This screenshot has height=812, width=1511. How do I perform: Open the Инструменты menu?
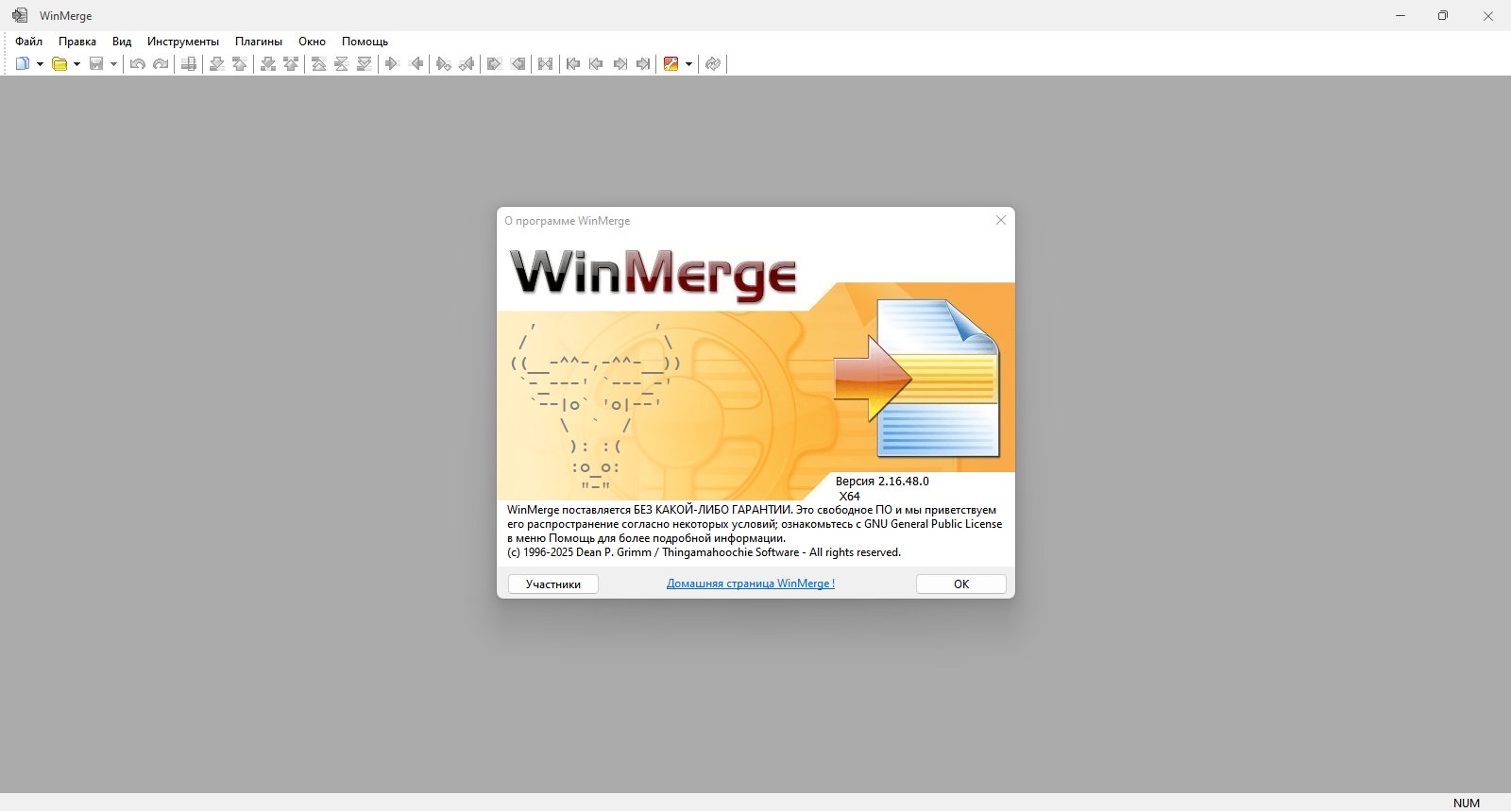182,42
